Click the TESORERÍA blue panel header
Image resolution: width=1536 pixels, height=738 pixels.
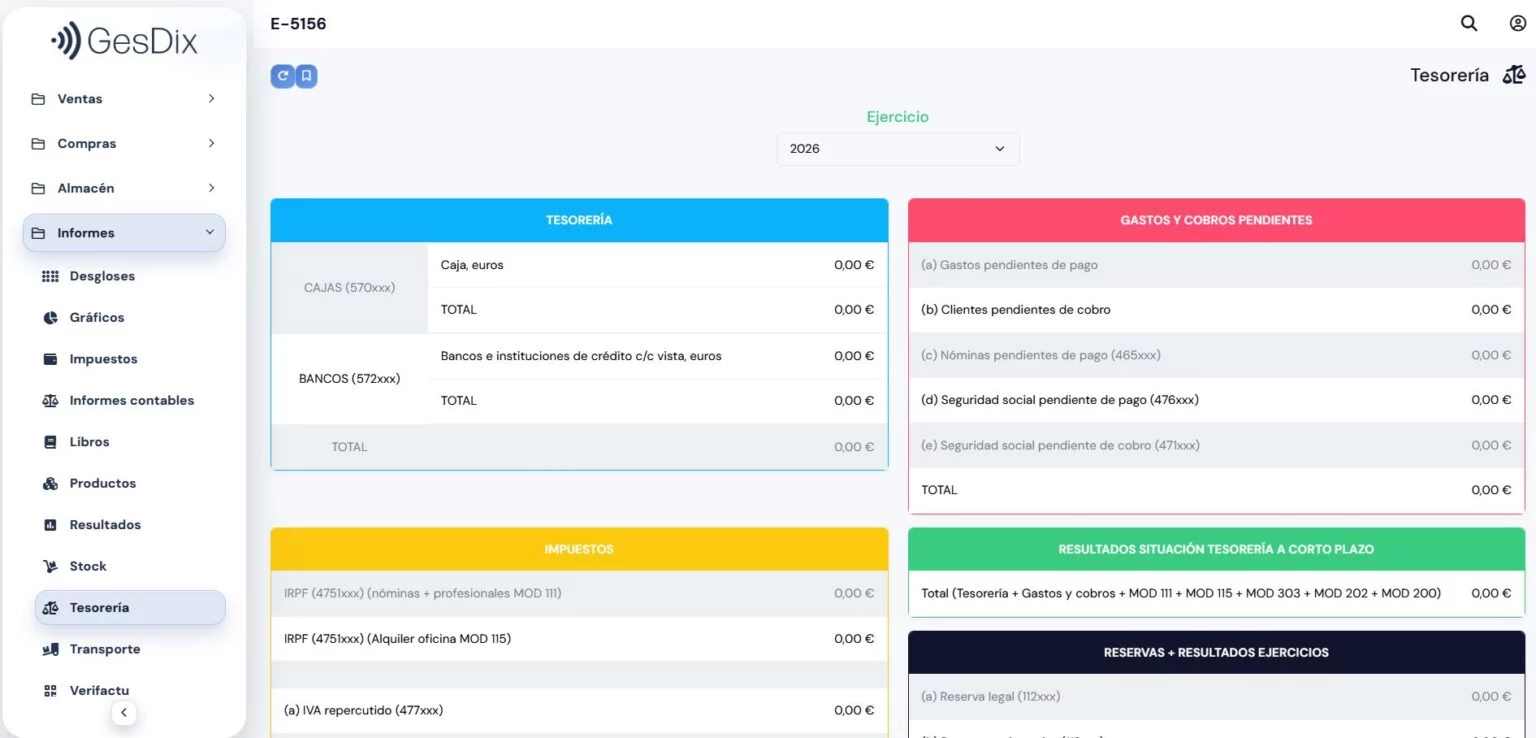(579, 220)
